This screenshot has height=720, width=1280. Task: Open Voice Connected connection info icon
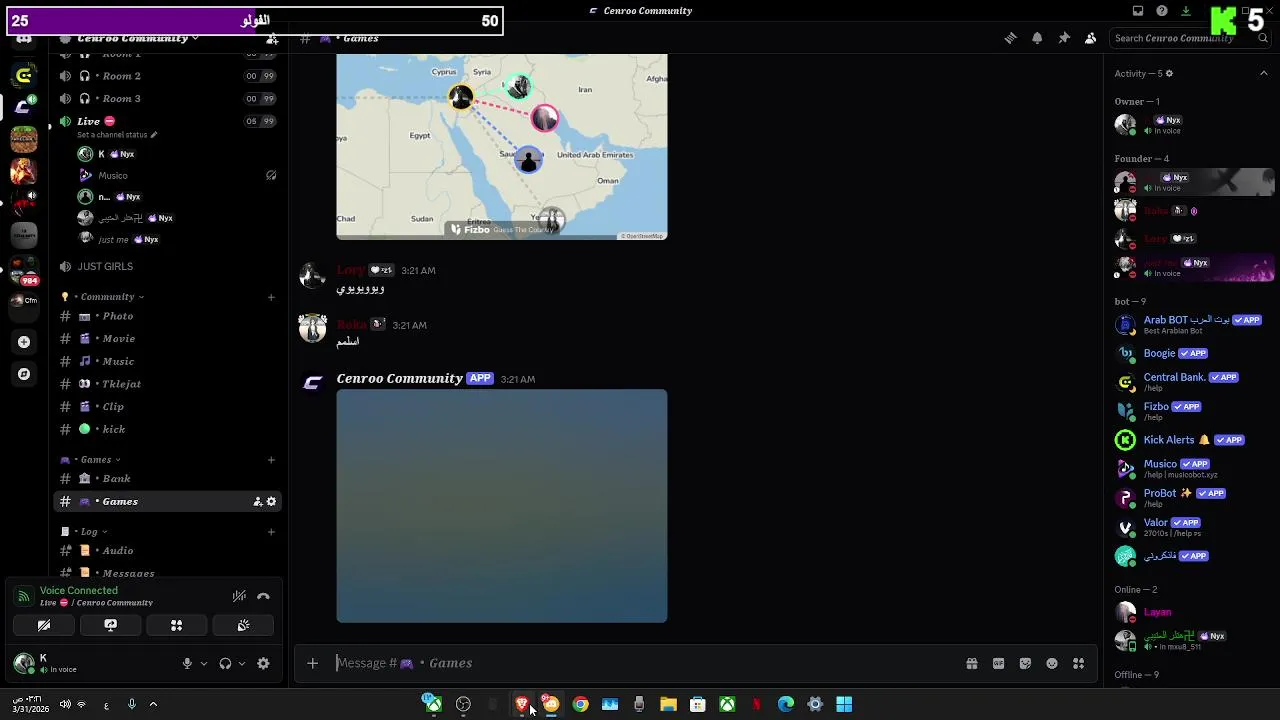point(23,596)
